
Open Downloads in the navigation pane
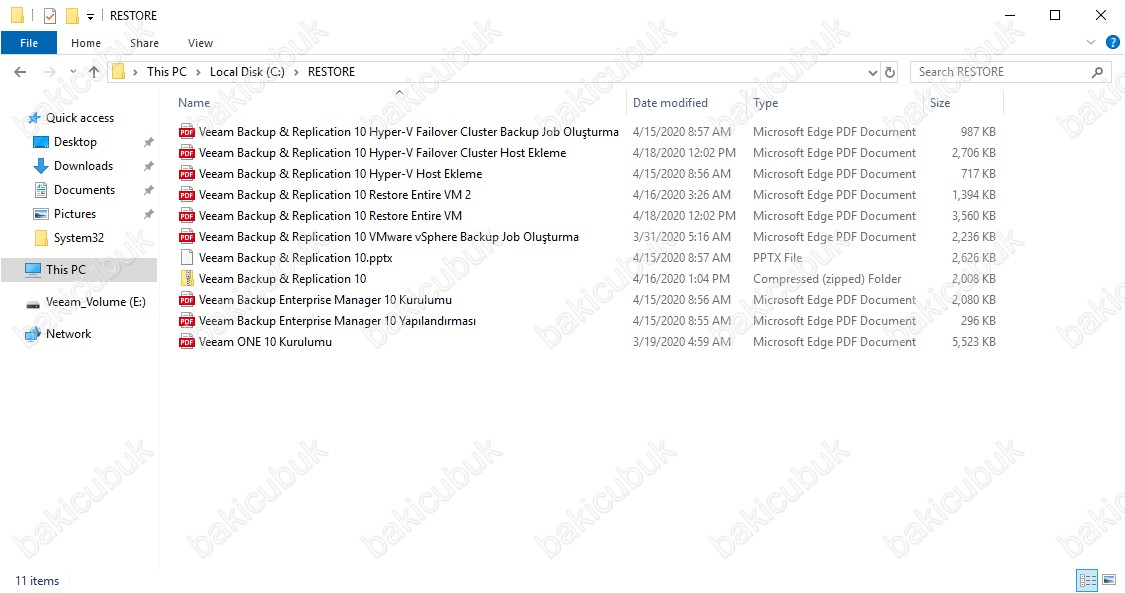point(83,166)
